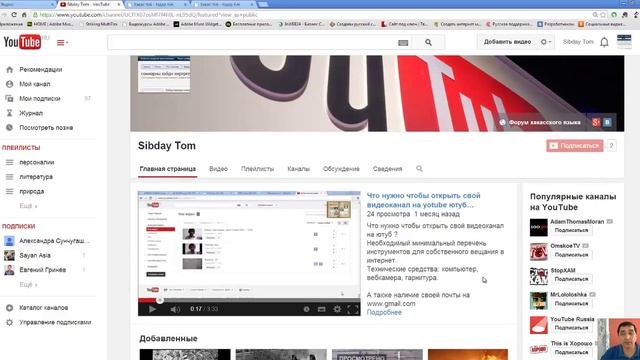Play the featured video
Image resolution: width=640 pixels, height=360 pixels.
152,309
